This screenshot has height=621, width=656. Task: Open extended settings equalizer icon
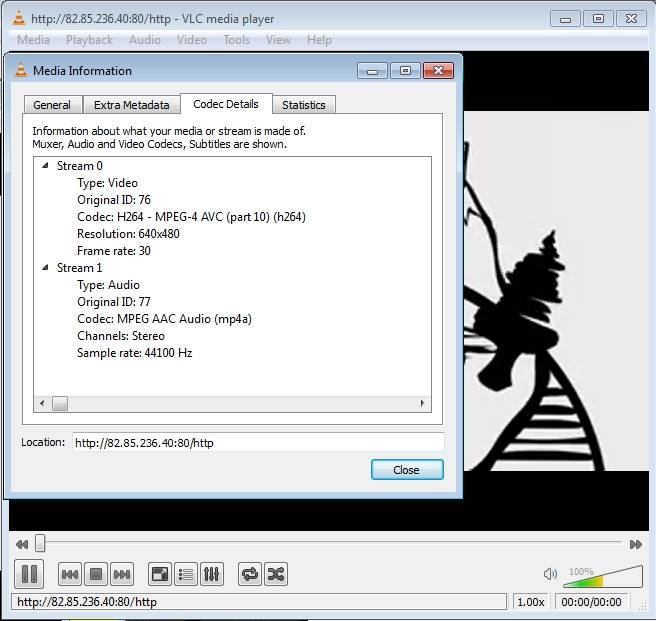(x=211, y=574)
